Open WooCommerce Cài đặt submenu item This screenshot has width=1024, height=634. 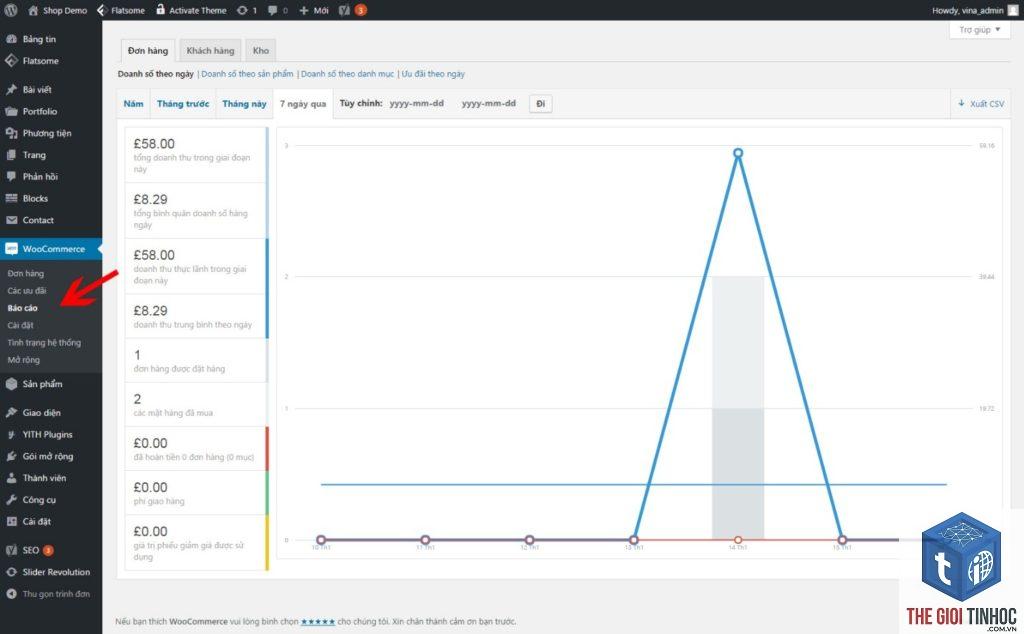click(x=20, y=325)
